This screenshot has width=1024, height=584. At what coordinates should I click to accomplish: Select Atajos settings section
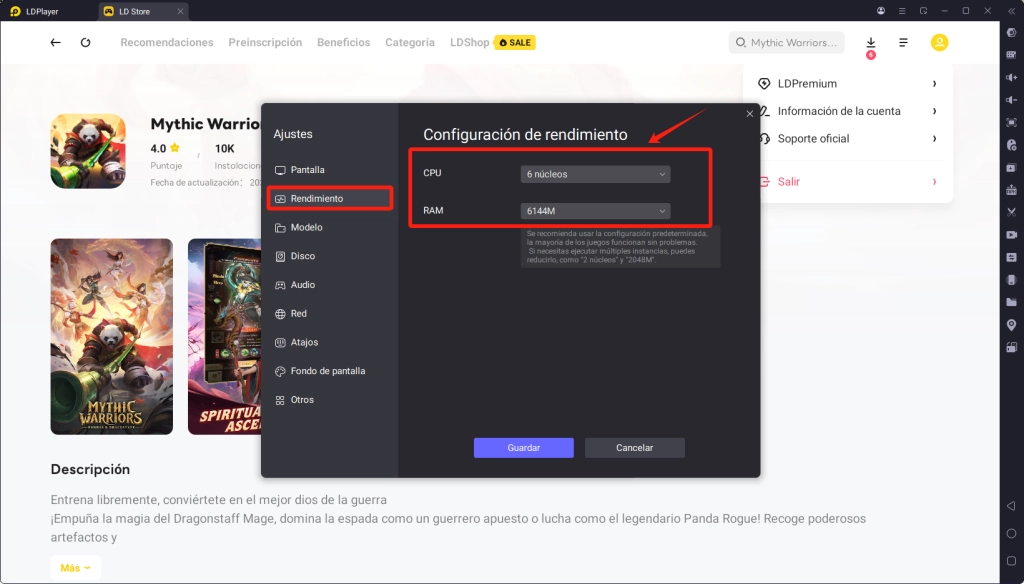(x=330, y=342)
